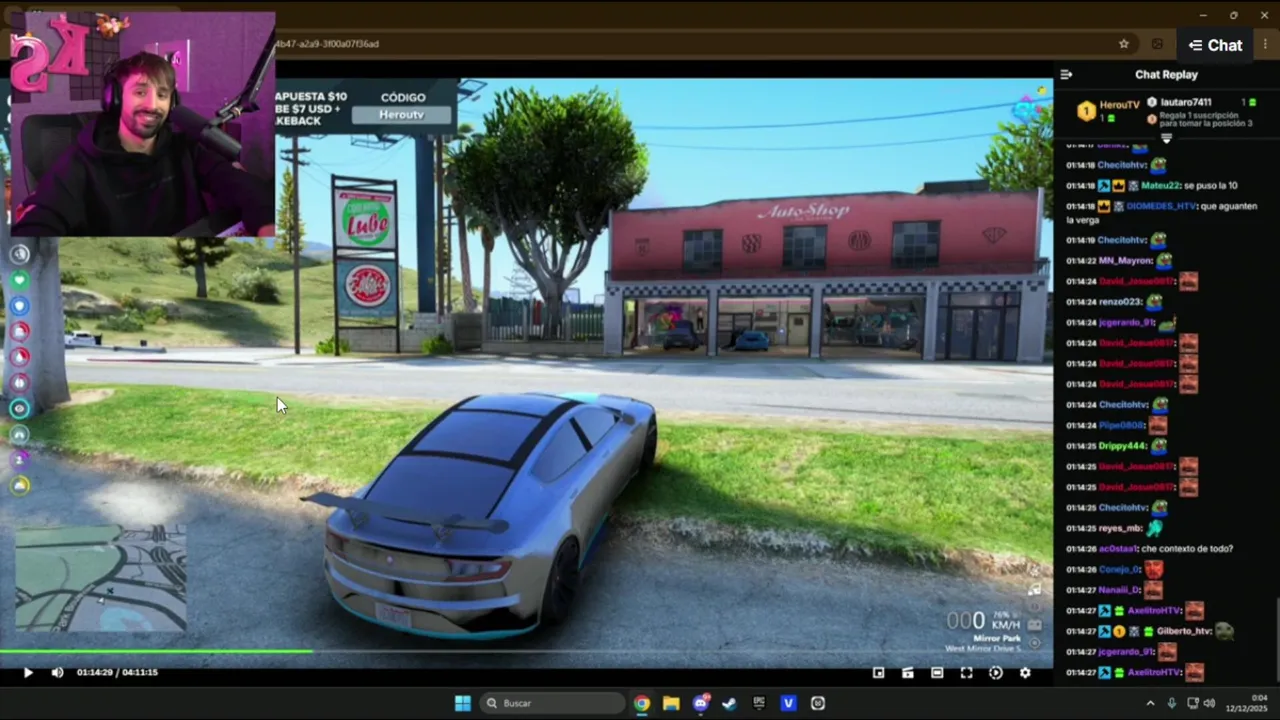1280x720 pixels.
Task: Open video player settings gear
Action: 1025,673
